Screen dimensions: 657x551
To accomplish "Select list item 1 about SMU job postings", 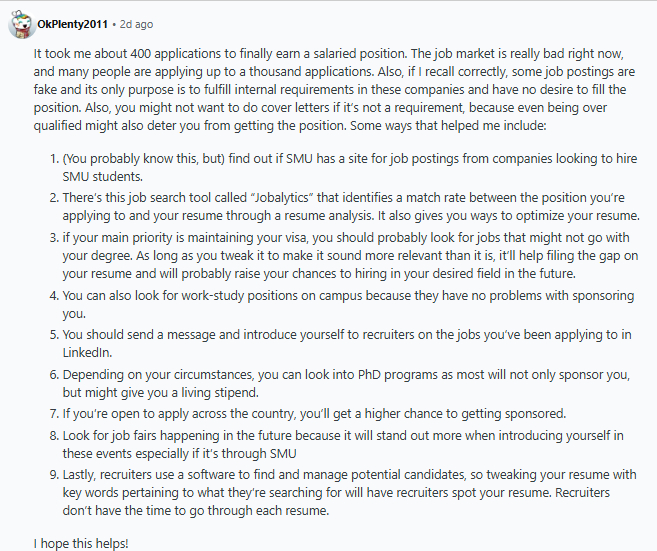I will (349, 168).
